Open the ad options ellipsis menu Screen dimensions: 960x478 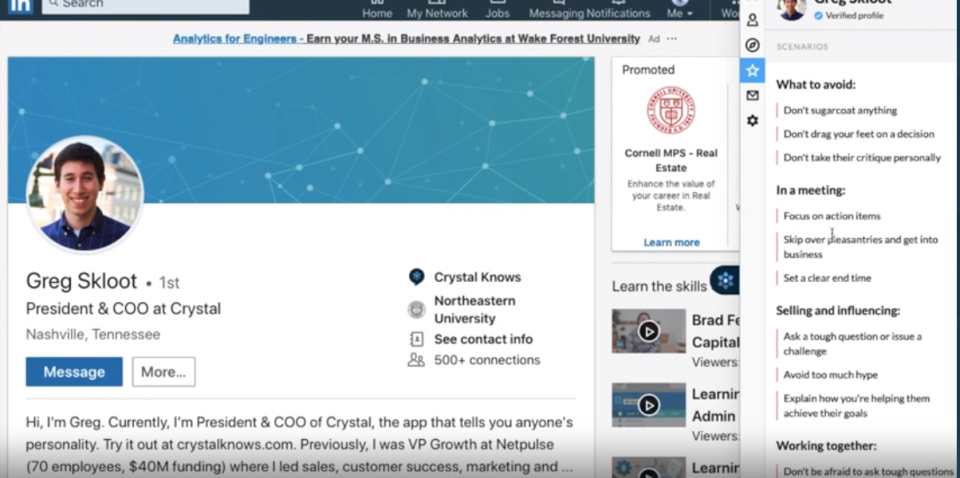(x=672, y=39)
